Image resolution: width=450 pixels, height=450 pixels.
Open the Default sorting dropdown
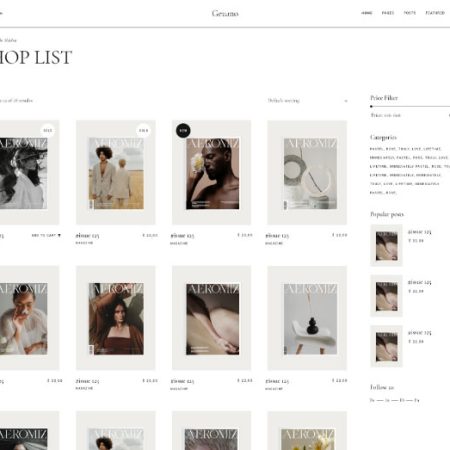click(x=307, y=101)
